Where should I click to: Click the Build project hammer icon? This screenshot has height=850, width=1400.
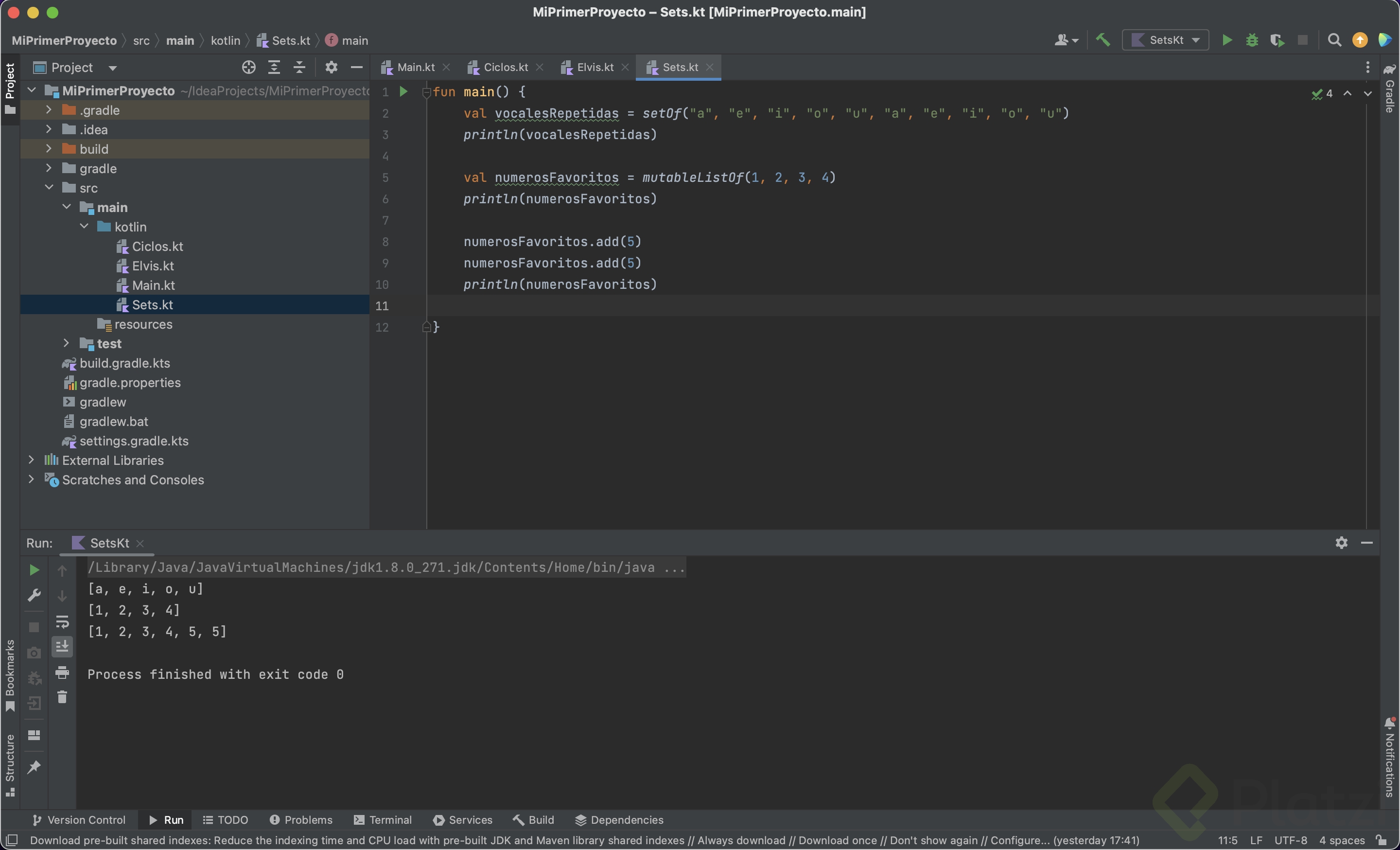(1103, 40)
